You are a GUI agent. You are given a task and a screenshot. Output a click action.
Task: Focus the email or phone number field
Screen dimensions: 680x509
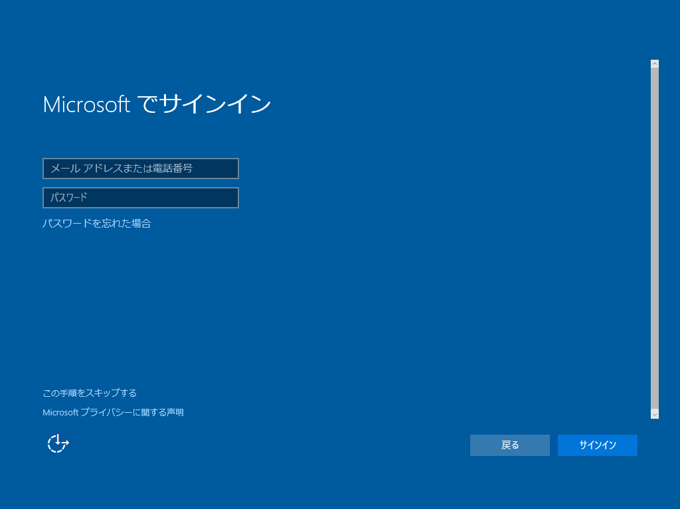[141, 169]
